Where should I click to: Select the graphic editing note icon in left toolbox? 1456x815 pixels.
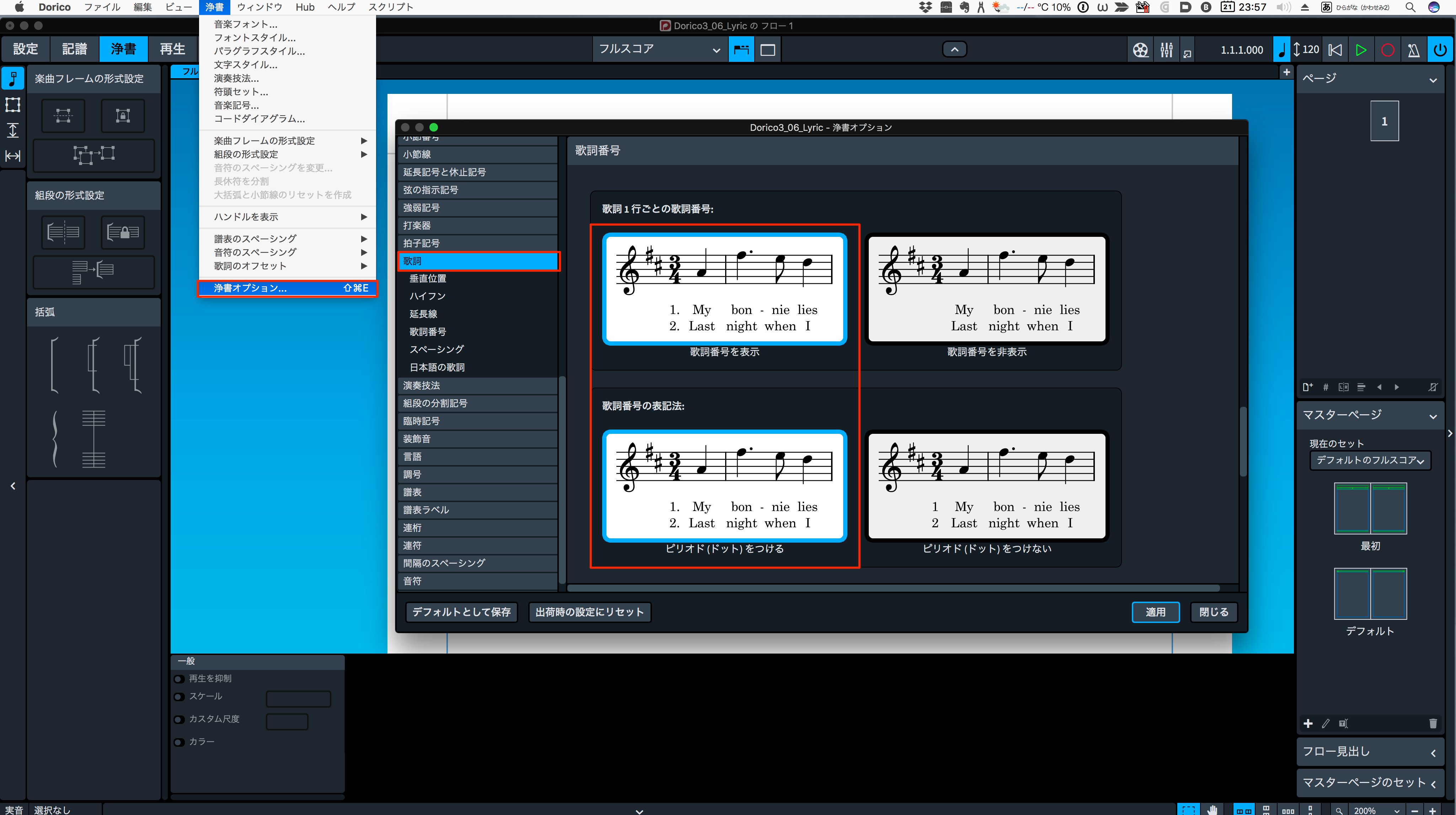[12, 79]
